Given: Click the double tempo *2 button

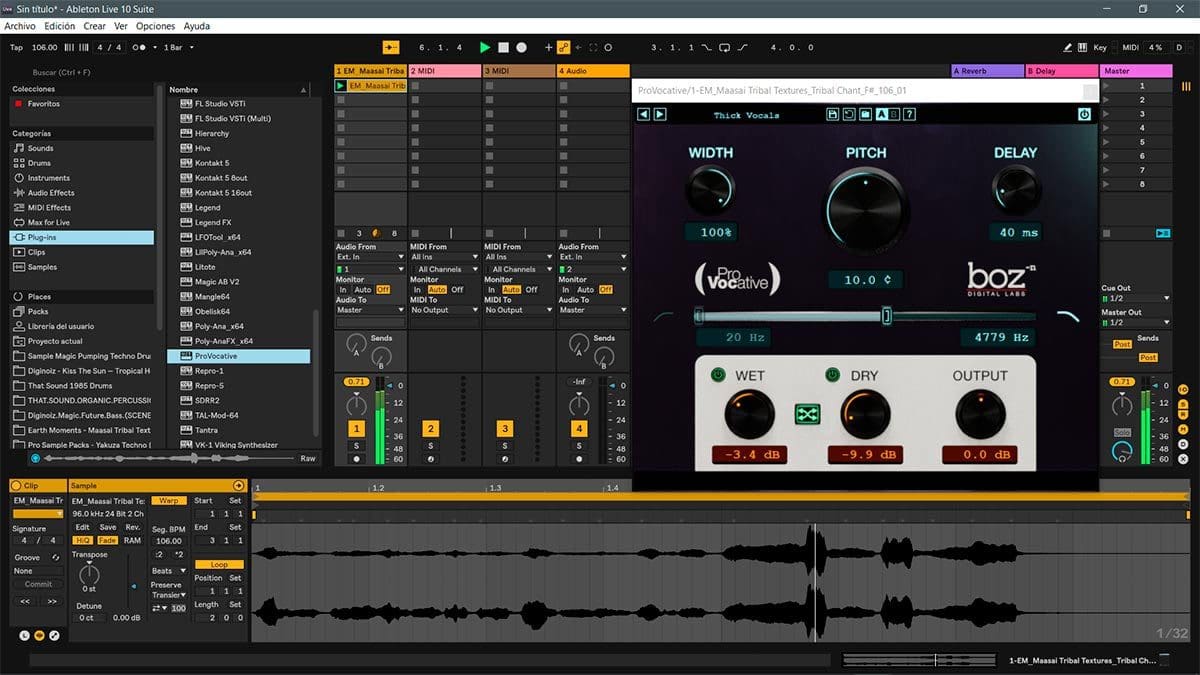Looking at the screenshot, I should pos(179,554).
